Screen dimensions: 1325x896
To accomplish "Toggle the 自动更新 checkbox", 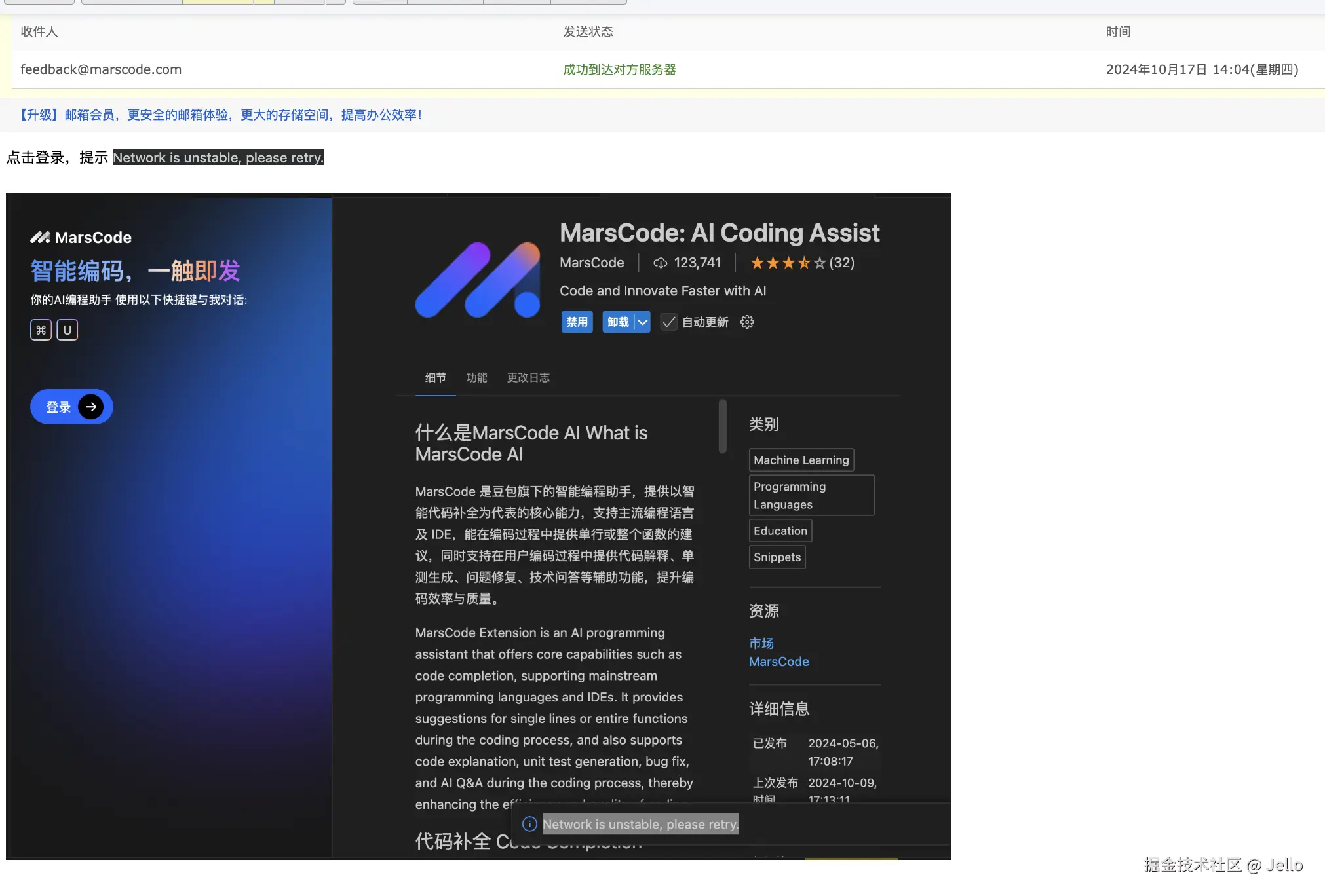I will 668,322.
